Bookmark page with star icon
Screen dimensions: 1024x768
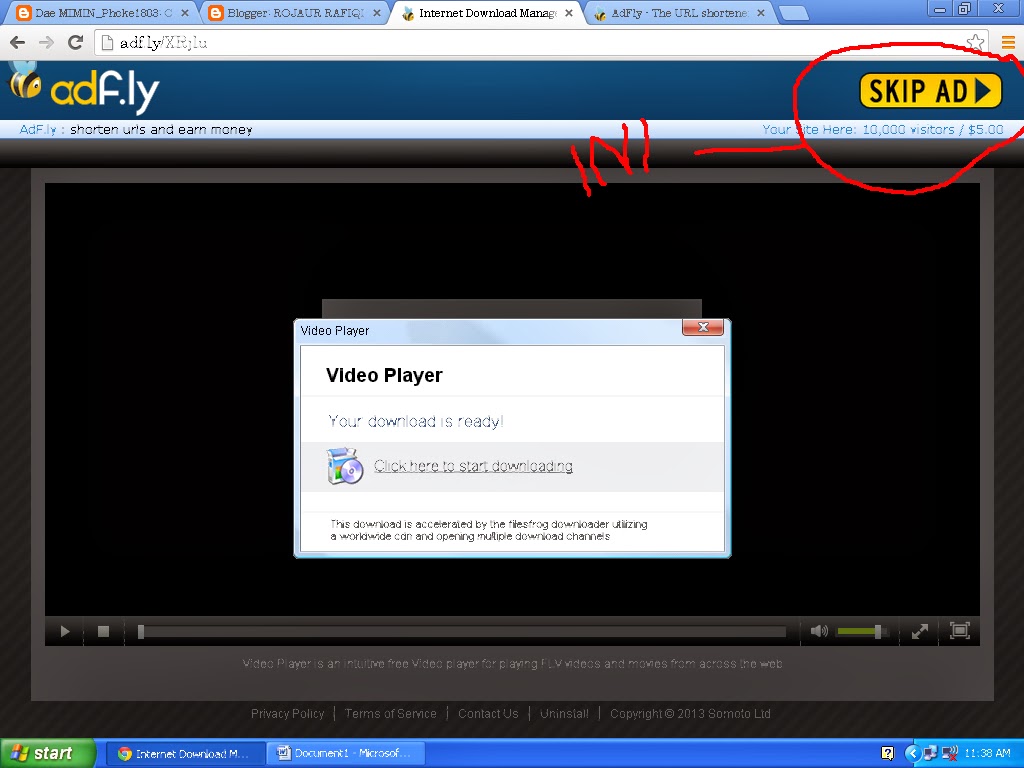click(975, 42)
